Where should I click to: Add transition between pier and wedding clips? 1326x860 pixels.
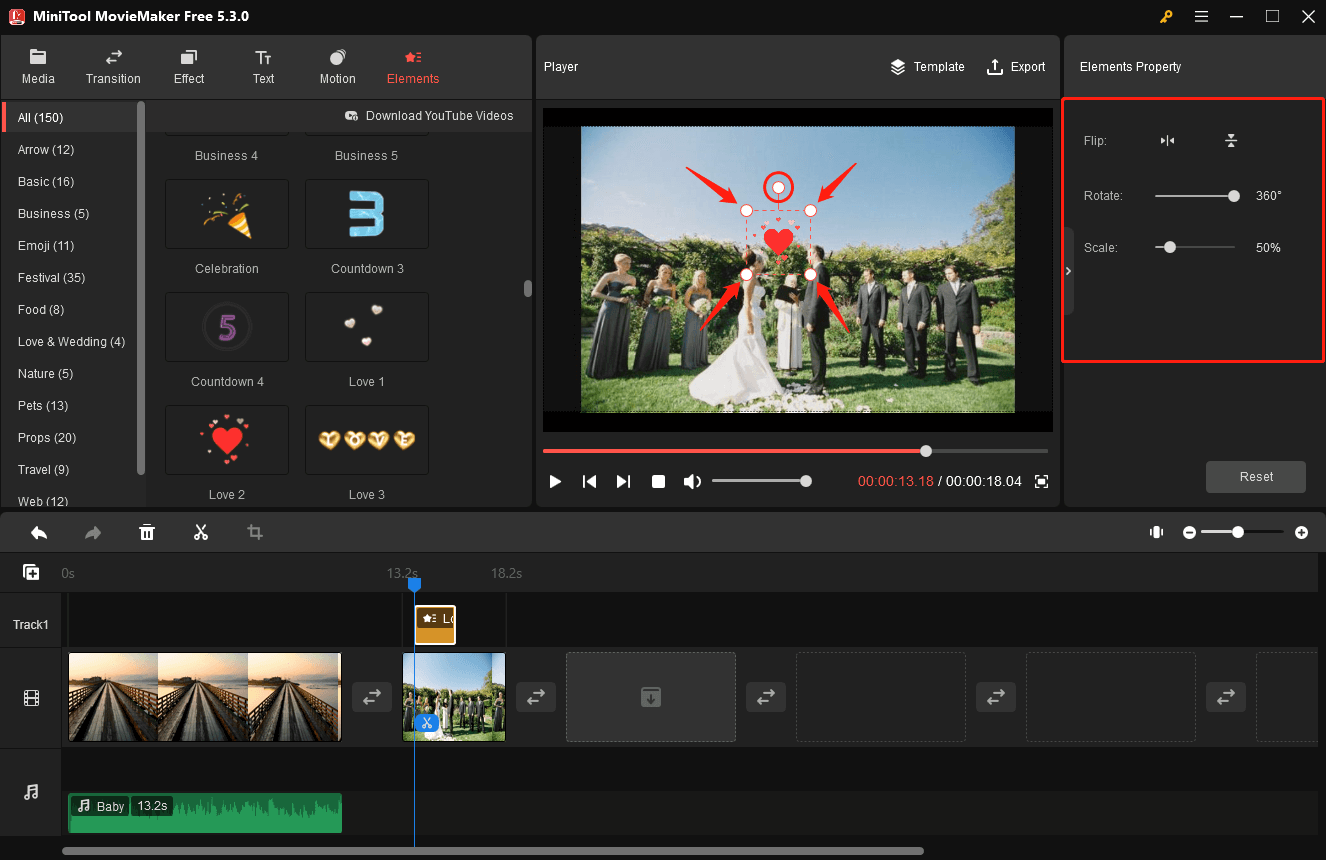371,697
